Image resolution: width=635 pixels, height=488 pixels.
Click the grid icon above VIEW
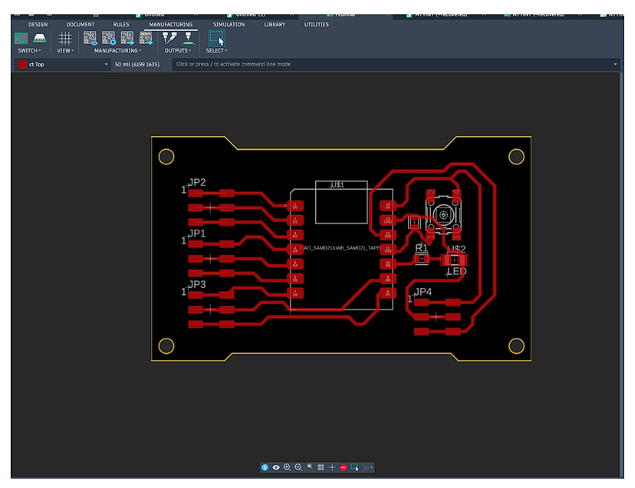pos(65,38)
